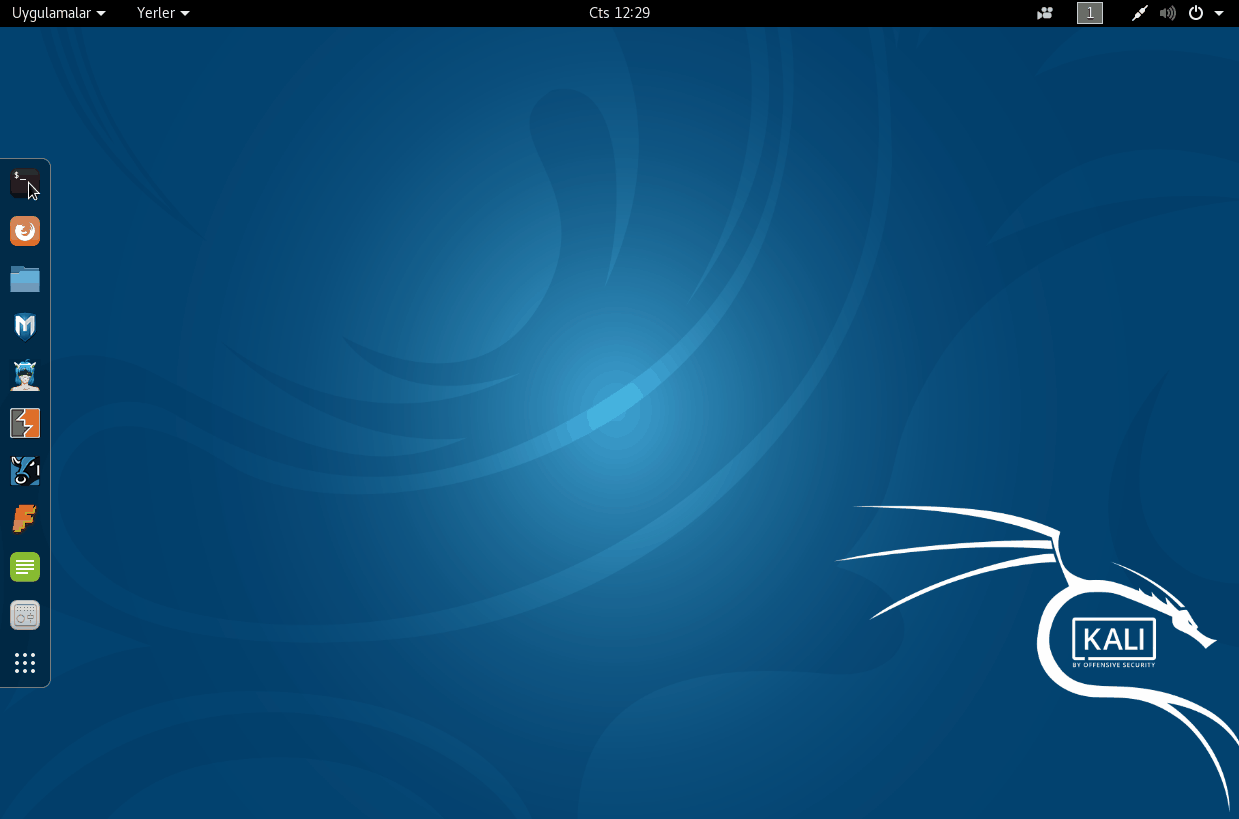Launch Metasploit Framework from the dock
The width and height of the screenshot is (1239, 819).
(25, 327)
